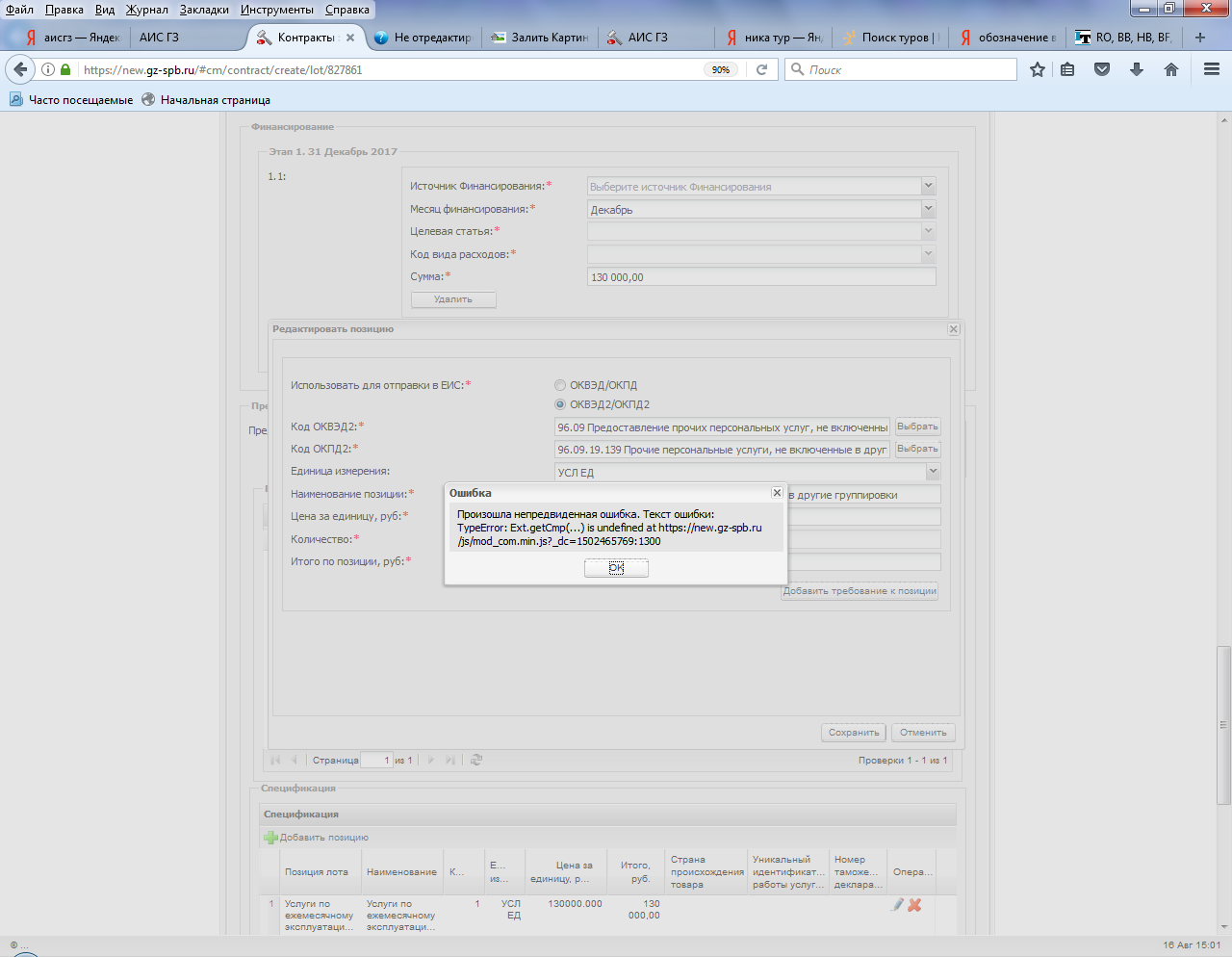1232x957 pixels.
Task: Expand Единица измерения dropdown
Action: tap(932, 472)
